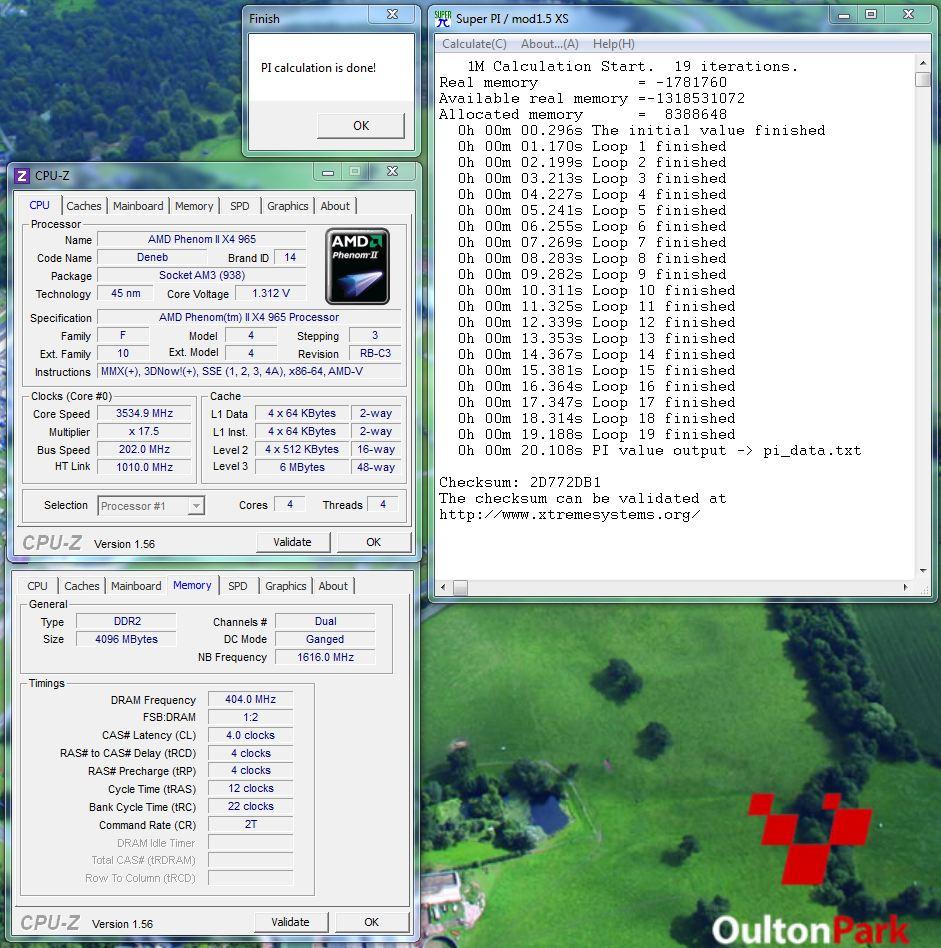Viewport: 941px width, 948px height.
Task: Select CPU tab in lower CPU-Z window
Action: pos(37,586)
